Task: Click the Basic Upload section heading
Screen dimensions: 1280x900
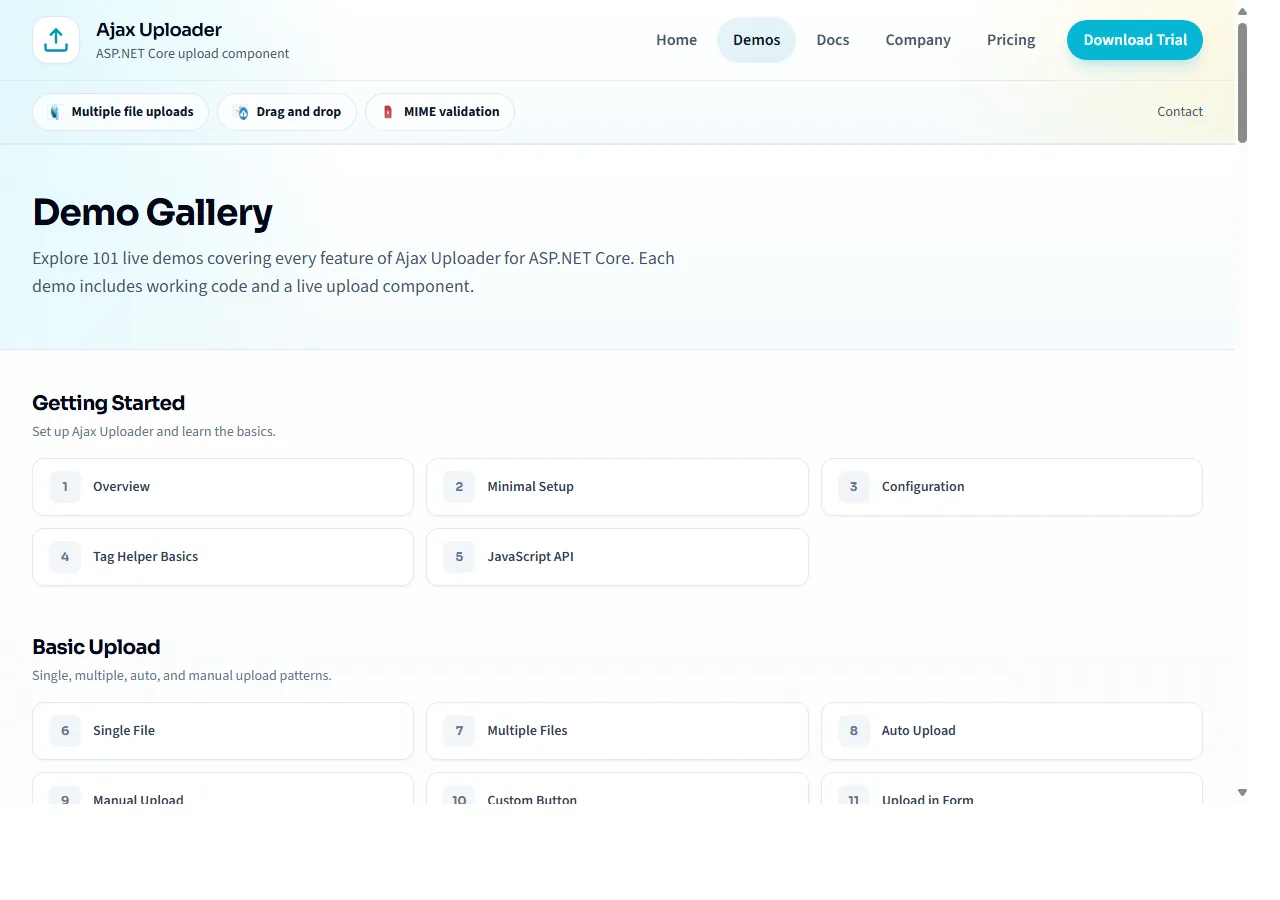Action: [x=96, y=647]
